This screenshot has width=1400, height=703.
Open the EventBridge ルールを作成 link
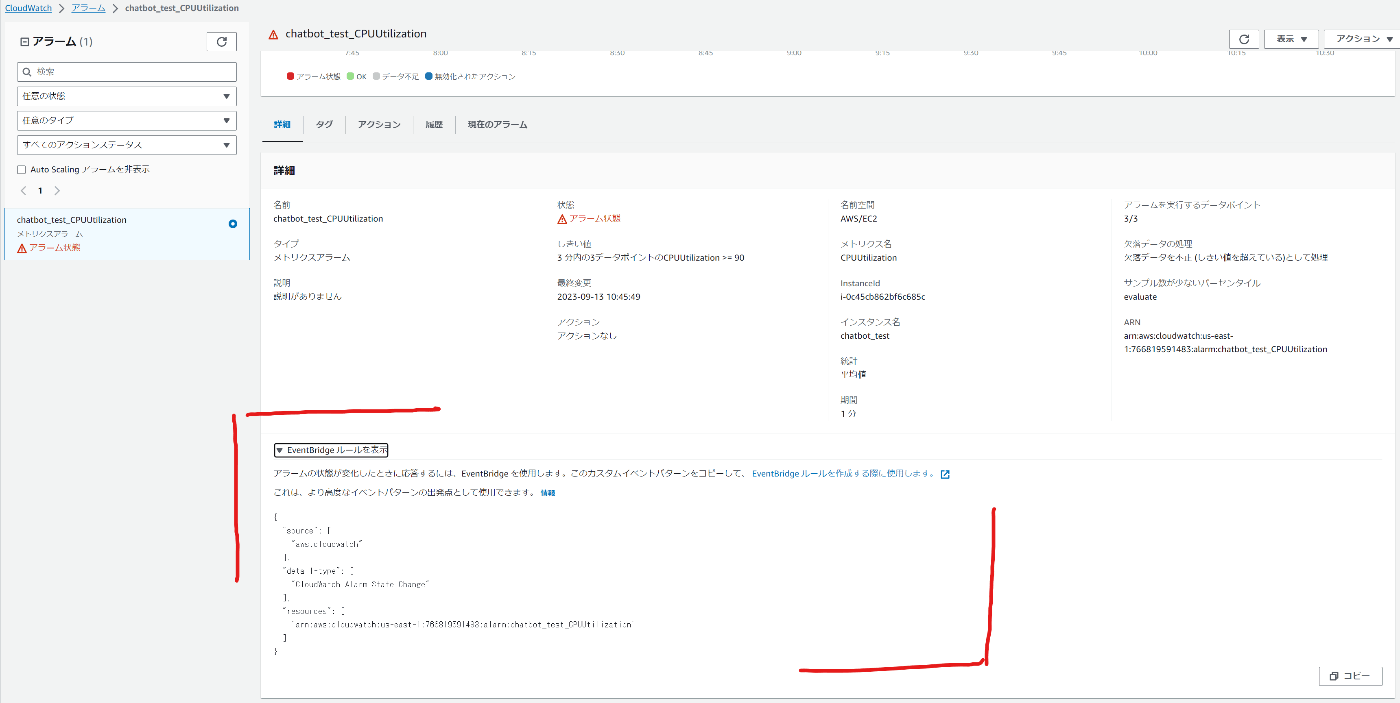843,474
